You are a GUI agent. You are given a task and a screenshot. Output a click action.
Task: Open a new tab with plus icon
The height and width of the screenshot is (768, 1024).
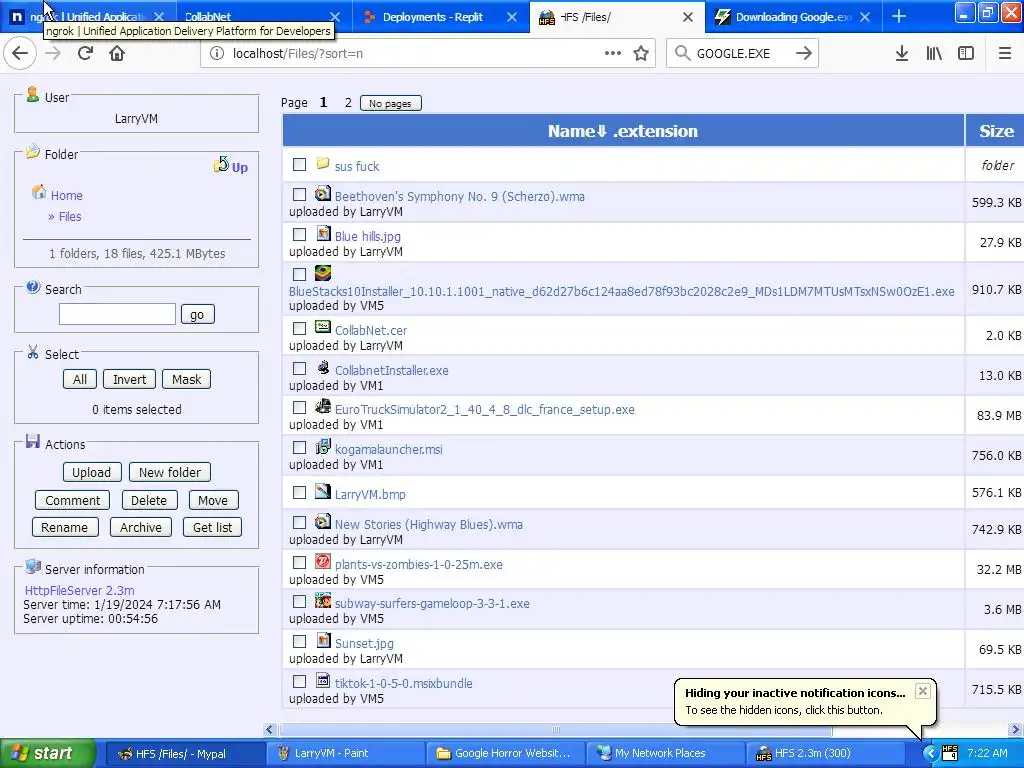click(x=899, y=17)
